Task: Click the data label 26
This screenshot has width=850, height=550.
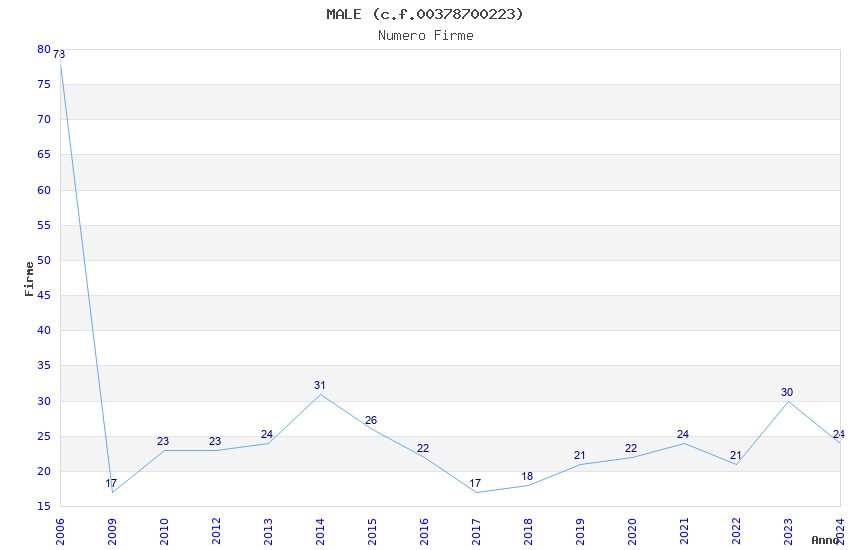Action: point(371,420)
